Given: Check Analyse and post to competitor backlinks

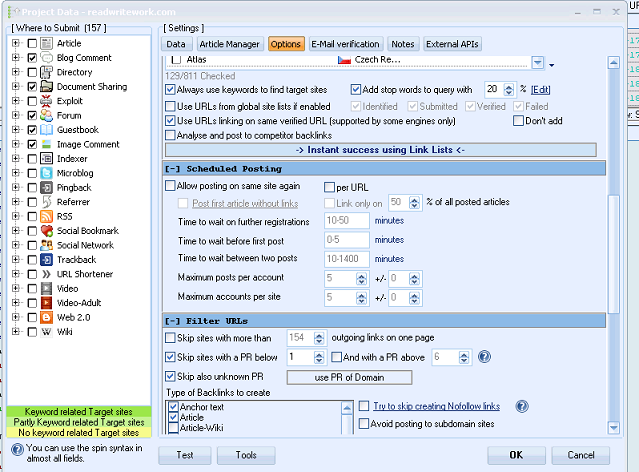Looking at the screenshot, I should click(x=170, y=135).
